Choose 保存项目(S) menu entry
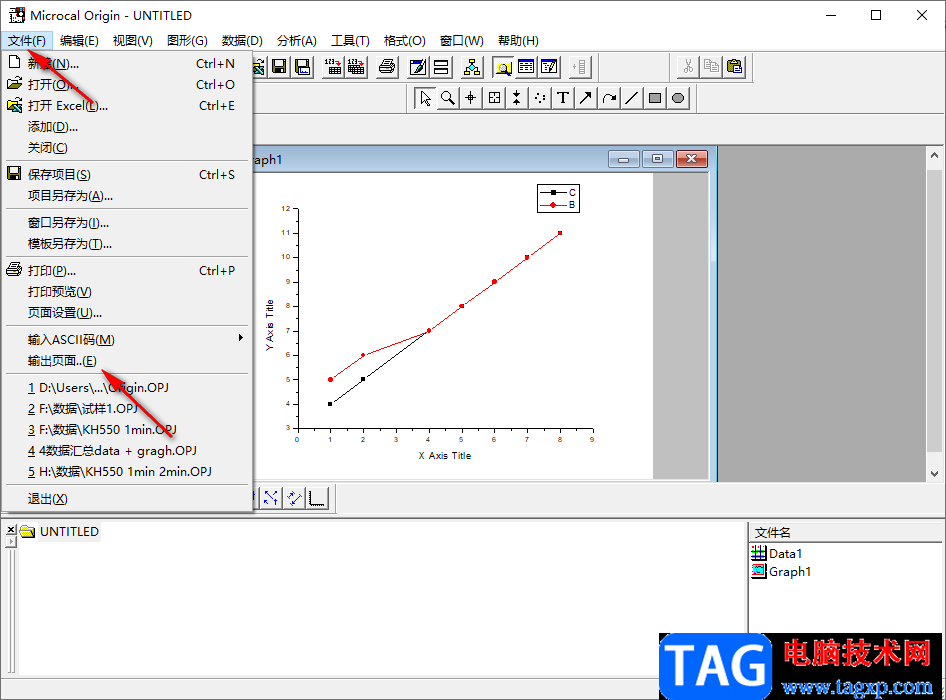 [x=127, y=174]
